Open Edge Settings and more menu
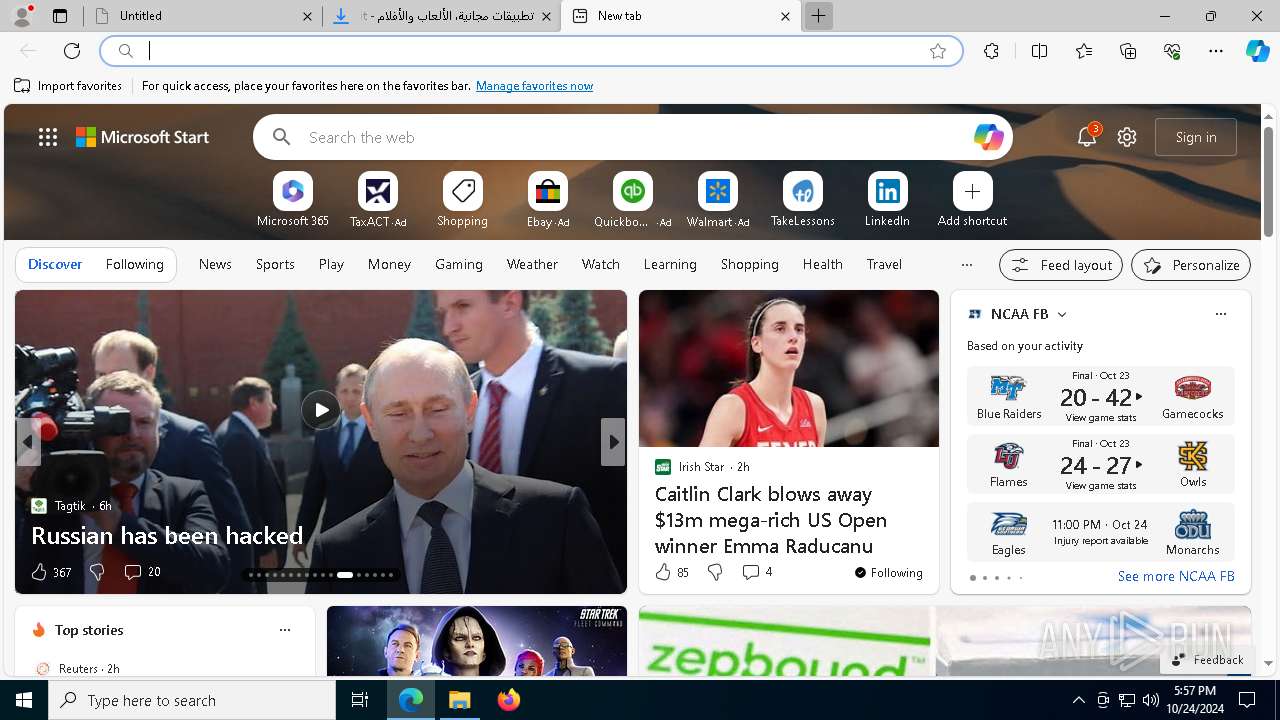This screenshot has height=720, width=1280. coord(1216,51)
